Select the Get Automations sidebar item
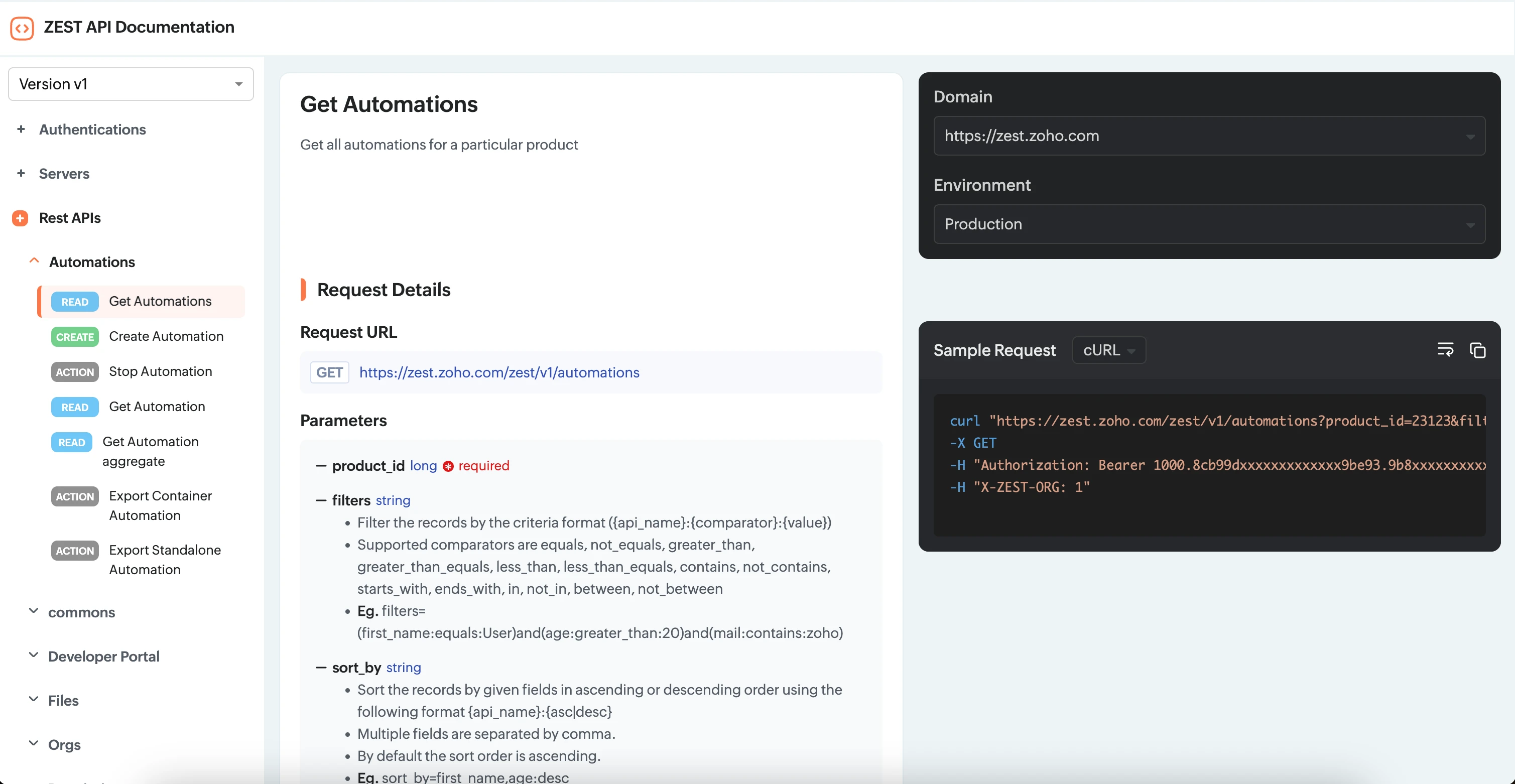Viewport: 1515px width, 784px height. [x=142, y=301]
